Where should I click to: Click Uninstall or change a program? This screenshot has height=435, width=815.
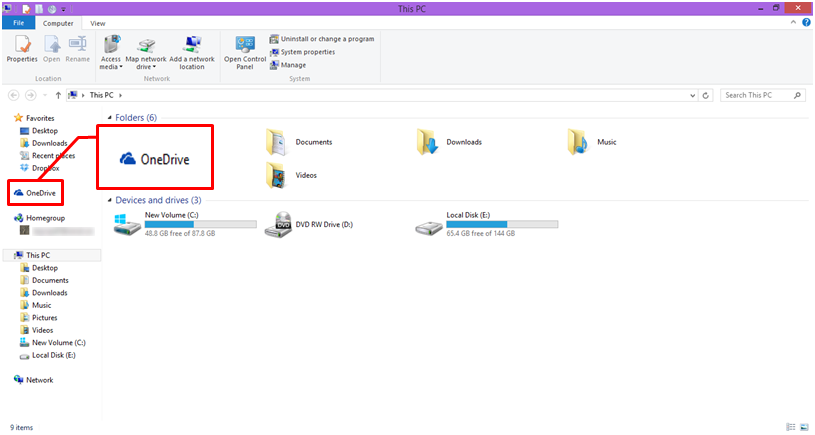click(x=322, y=39)
